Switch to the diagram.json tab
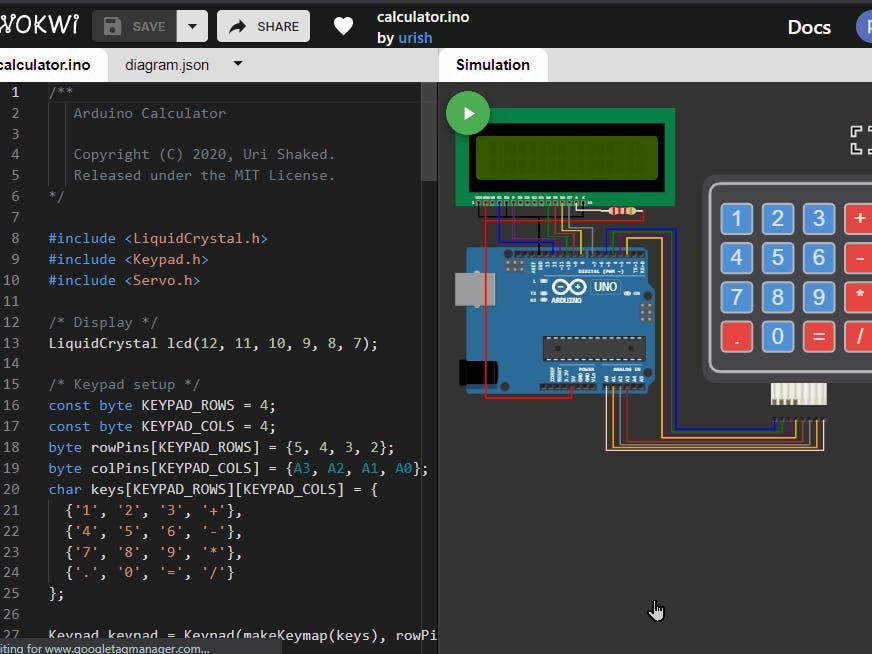 [x=167, y=65]
